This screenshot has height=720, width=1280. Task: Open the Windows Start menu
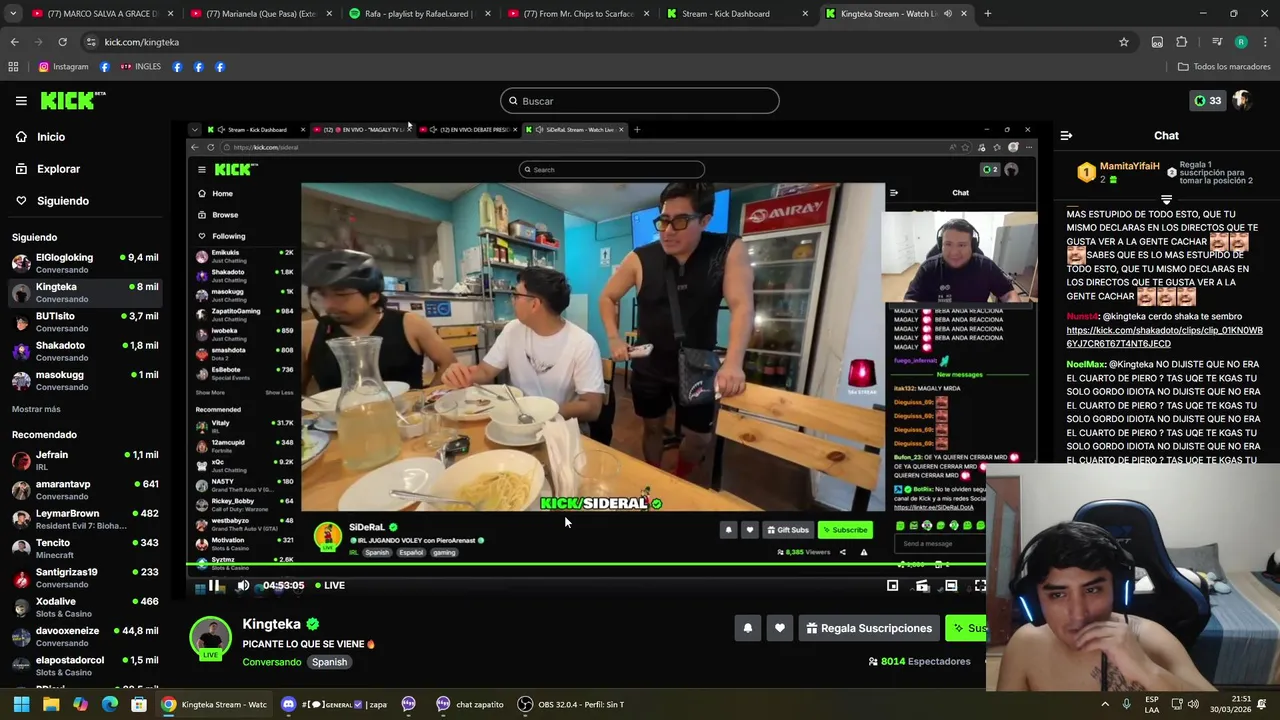pos(21,704)
